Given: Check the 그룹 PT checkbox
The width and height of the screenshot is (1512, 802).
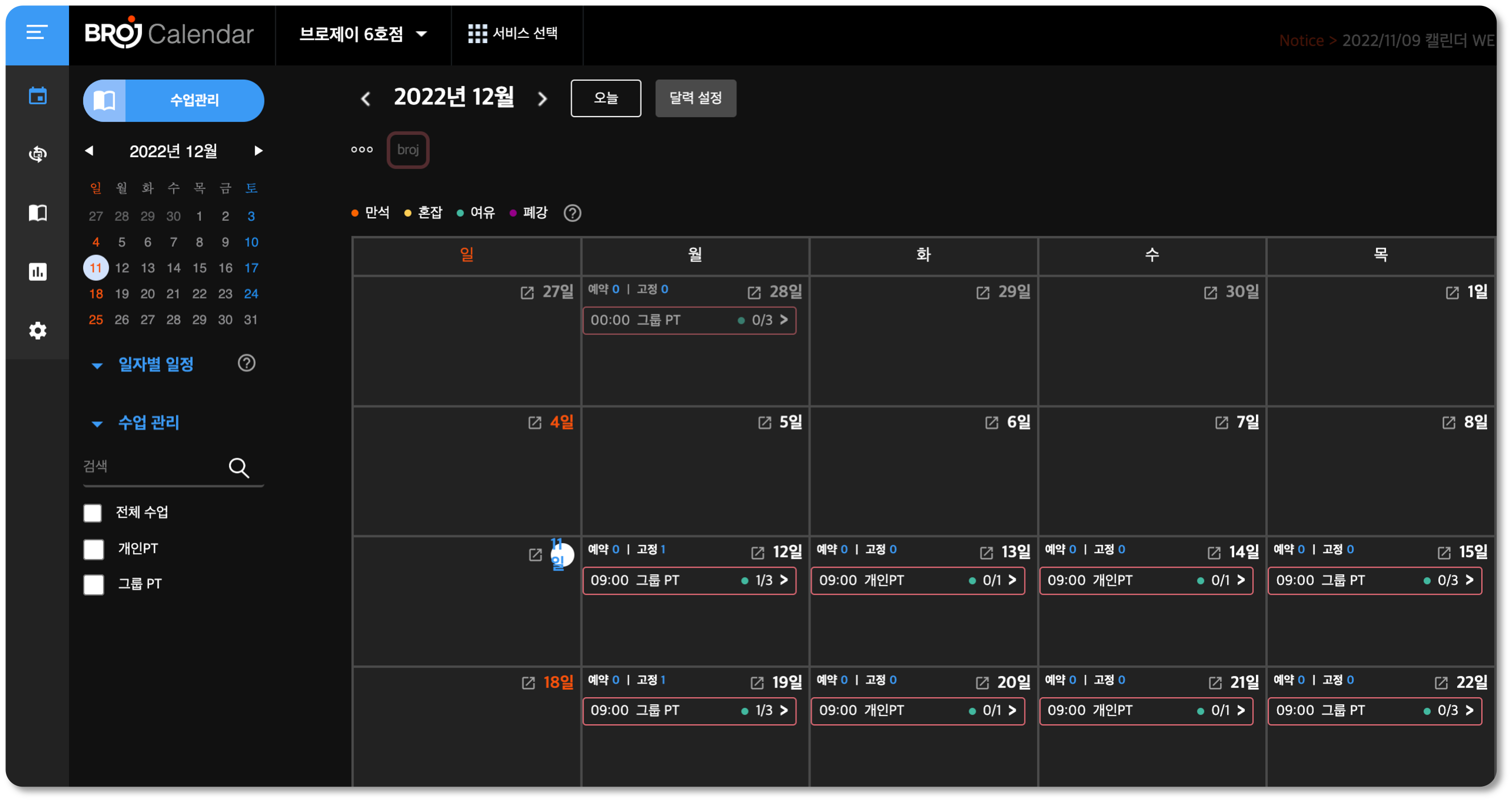Looking at the screenshot, I should point(93,584).
